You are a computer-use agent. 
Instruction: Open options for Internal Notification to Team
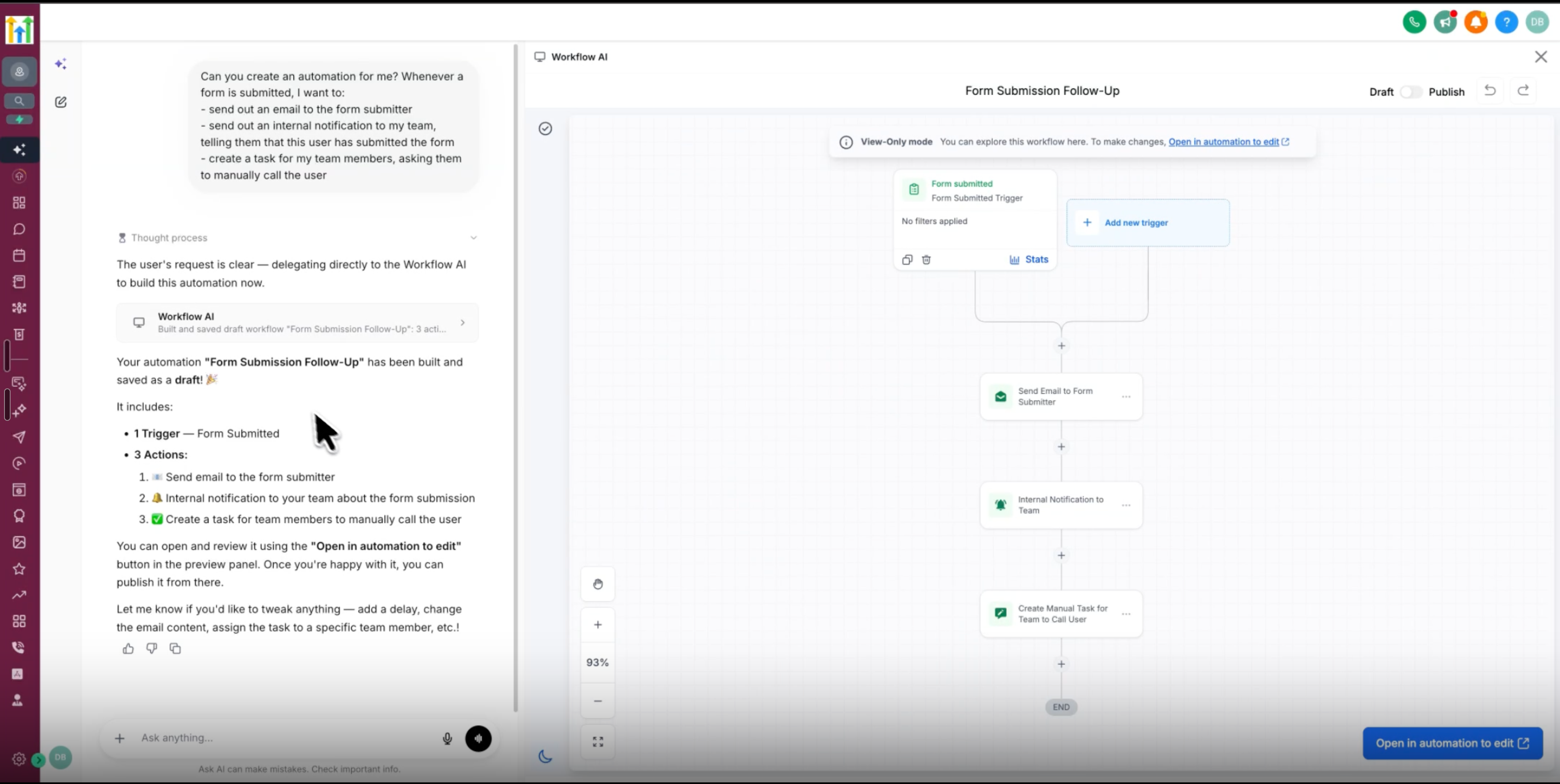1126,505
